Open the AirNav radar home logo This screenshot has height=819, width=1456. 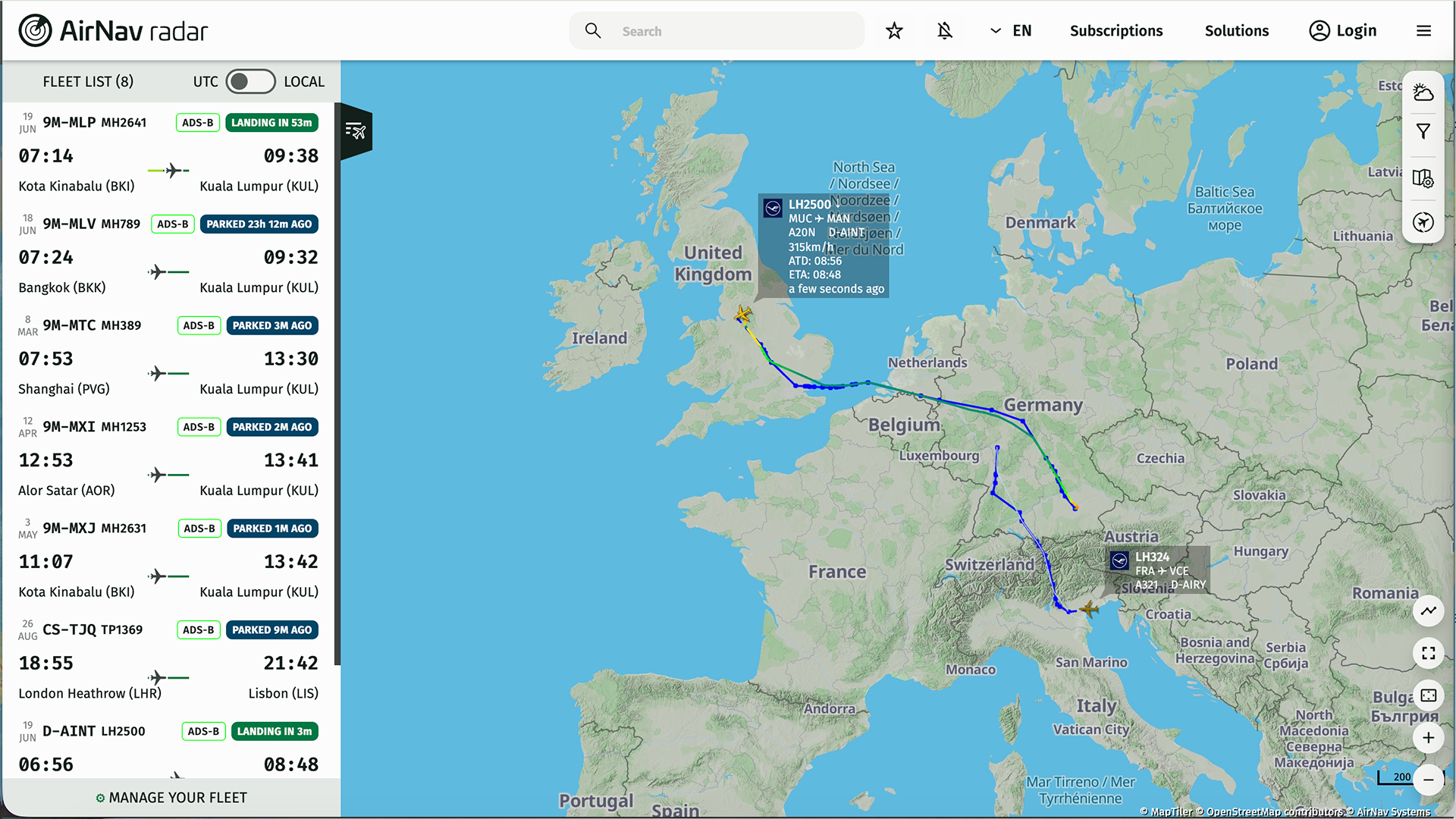click(x=113, y=31)
